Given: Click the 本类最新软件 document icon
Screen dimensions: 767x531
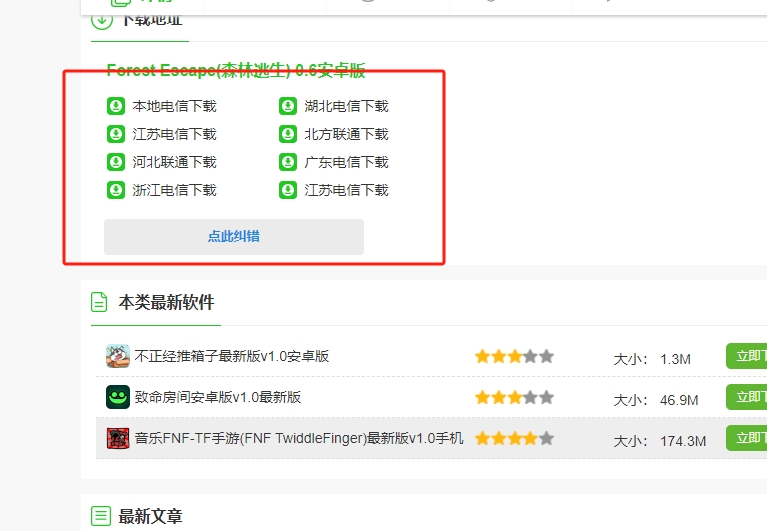Looking at the screenshot, I should 99,302.
